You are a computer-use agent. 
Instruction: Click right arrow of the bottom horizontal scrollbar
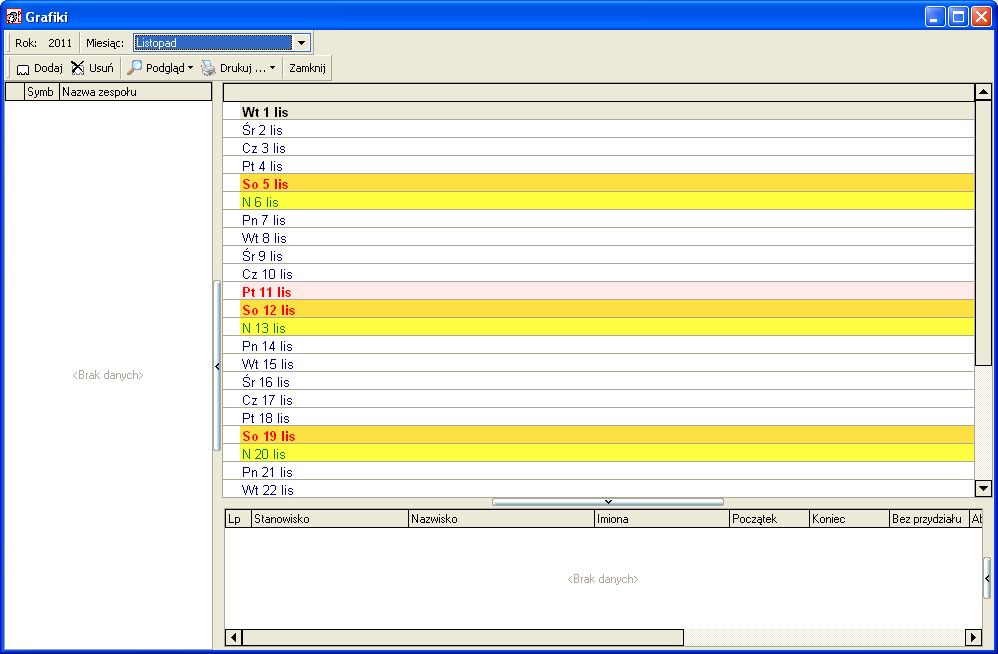coord(973,637)
